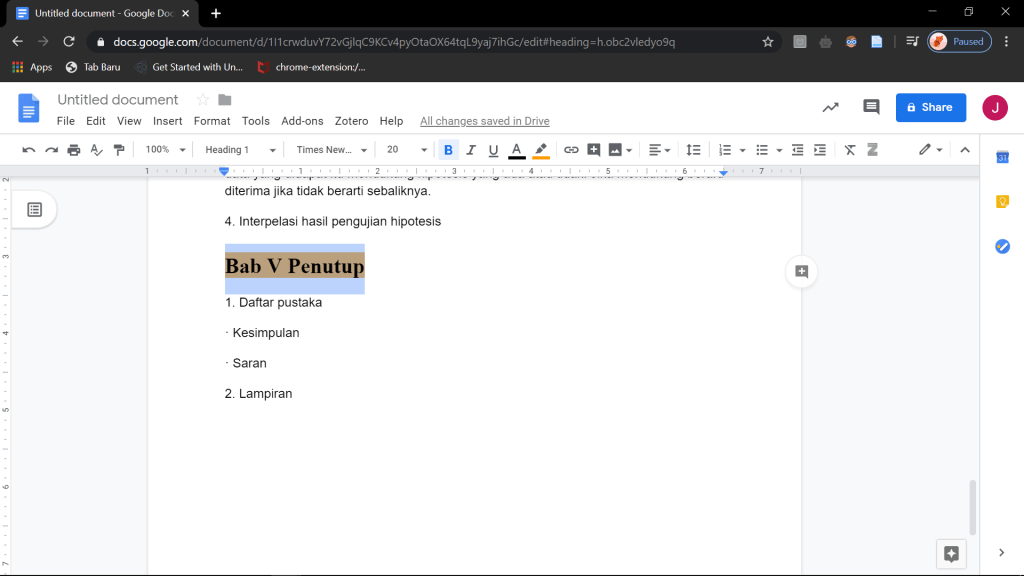
Task: Clear formatting with the crossed-out T icon
Action: pos(850,150)
